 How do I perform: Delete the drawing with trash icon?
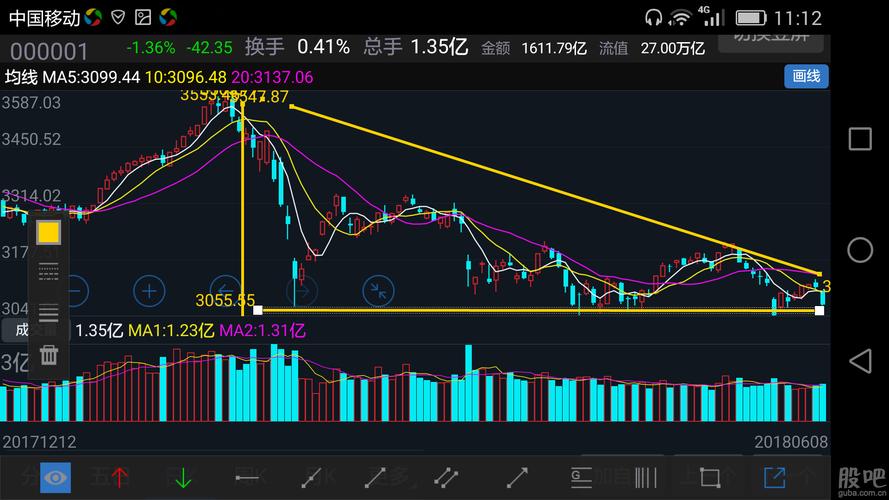pyautogui.click(x=48, y=355)
